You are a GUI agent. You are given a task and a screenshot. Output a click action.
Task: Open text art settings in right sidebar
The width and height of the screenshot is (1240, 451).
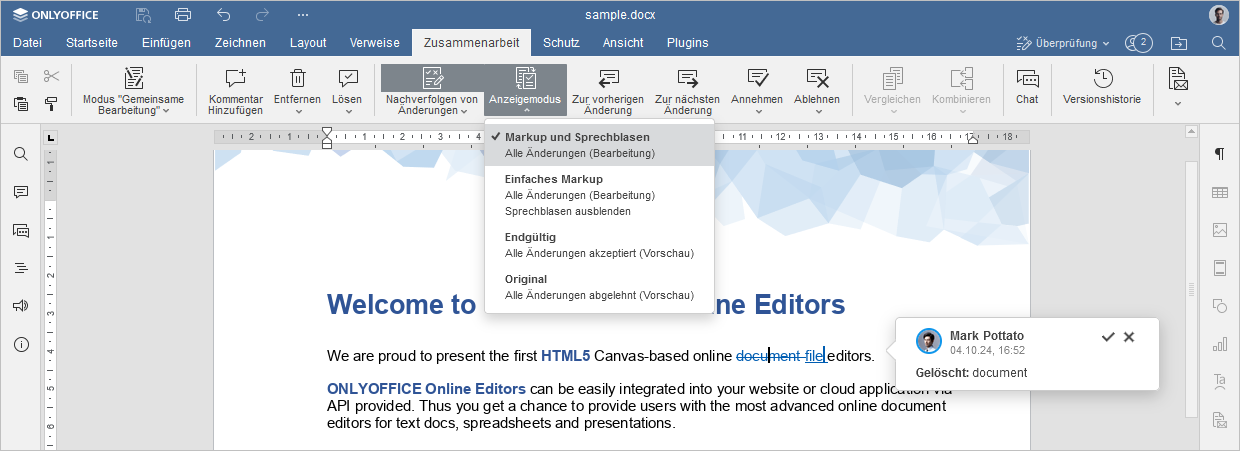(x=1219, y=381)
